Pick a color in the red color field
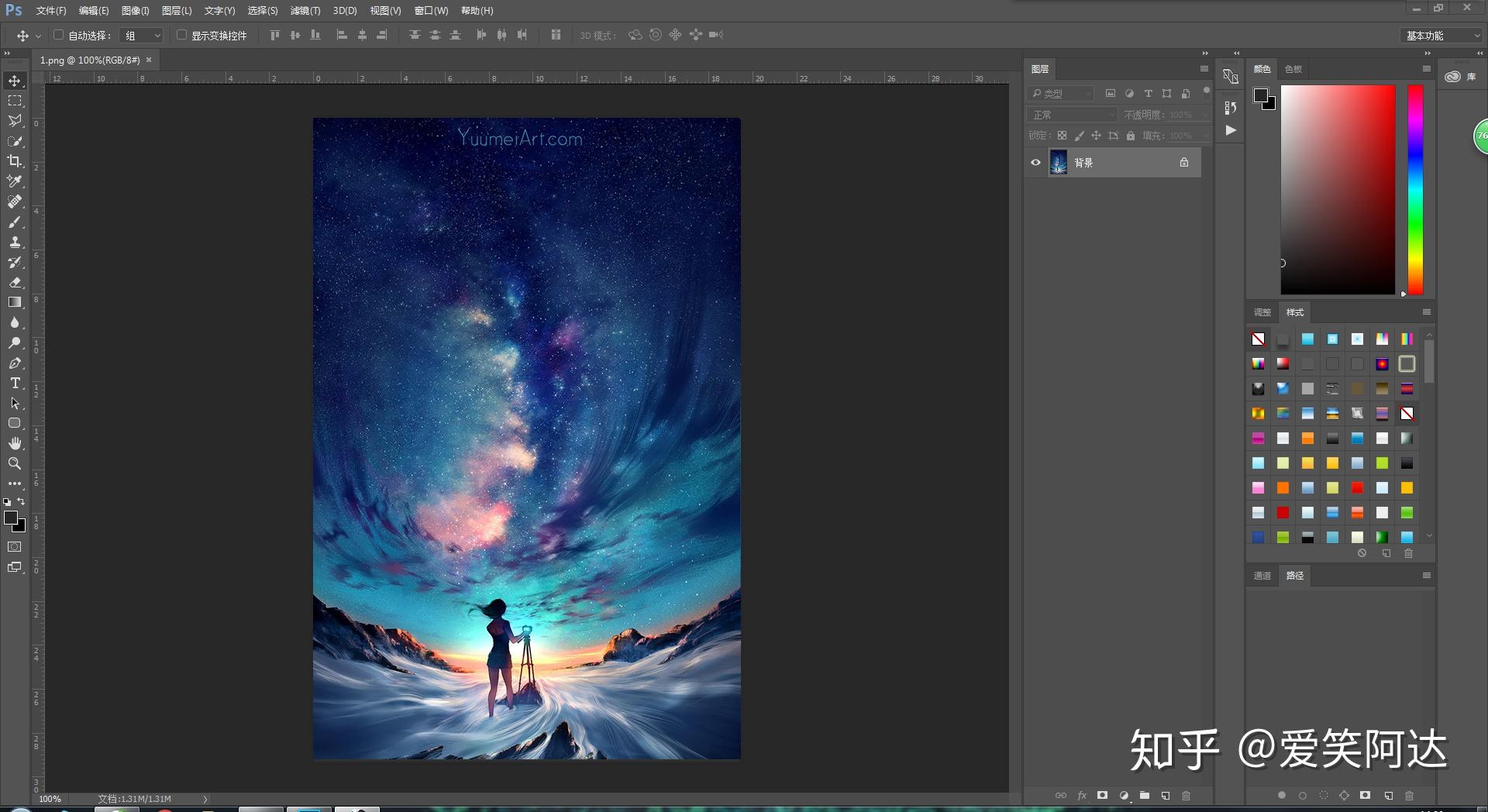The height and width of the screenshot is (812, 1488). pos(1338,190)
